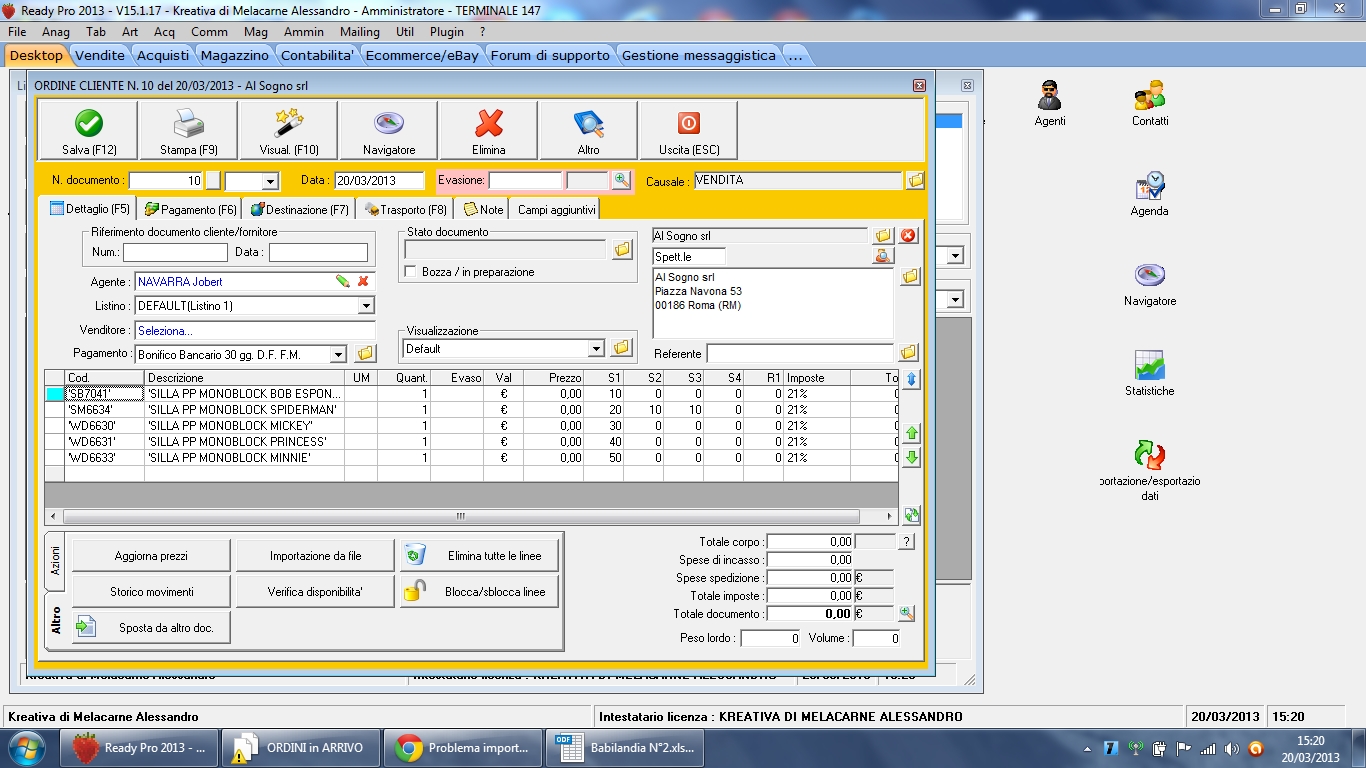
Task: Open the Agenti desktop icon
Action: pyautogui.click(x=1049, y=96)
